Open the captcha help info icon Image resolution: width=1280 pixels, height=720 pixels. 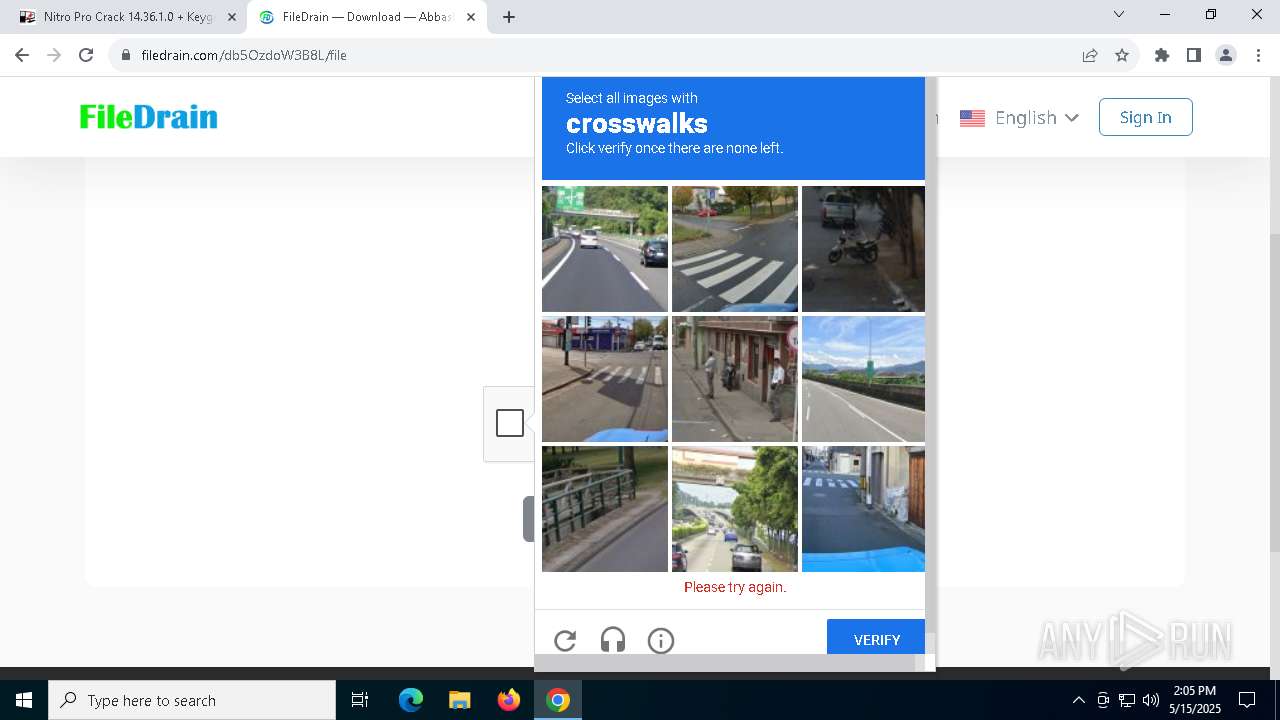coord(661,640)
